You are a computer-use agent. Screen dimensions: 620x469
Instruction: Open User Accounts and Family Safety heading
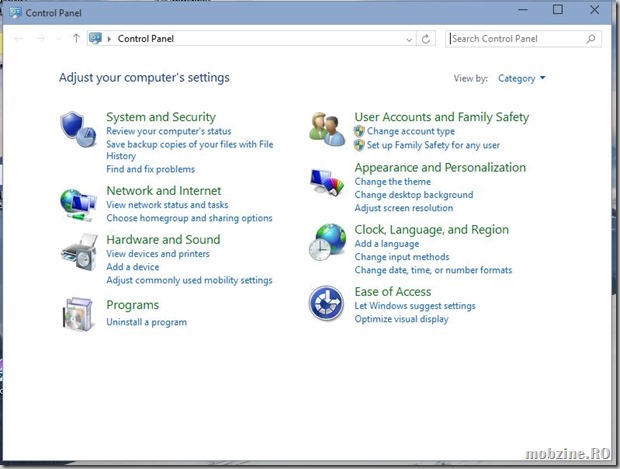442,117
